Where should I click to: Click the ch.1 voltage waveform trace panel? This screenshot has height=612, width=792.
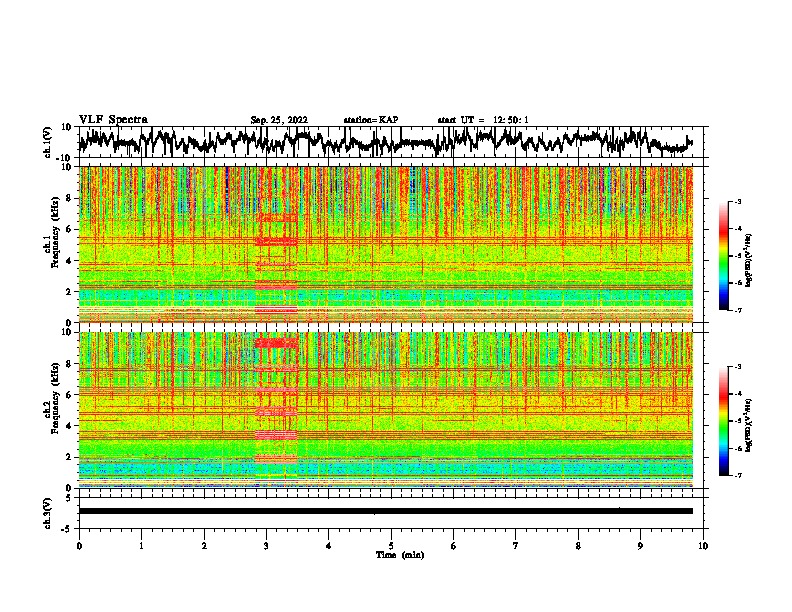391,142
